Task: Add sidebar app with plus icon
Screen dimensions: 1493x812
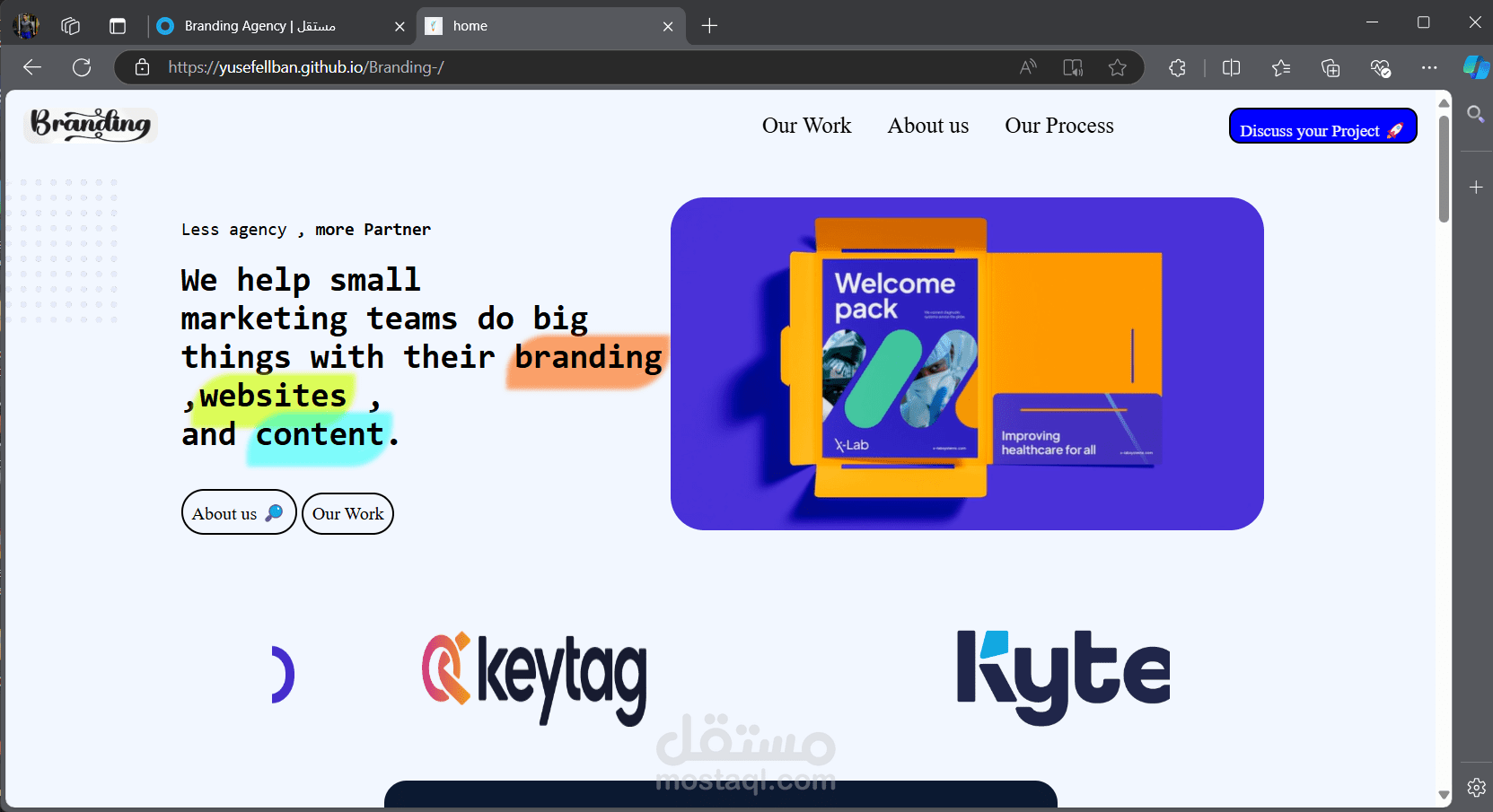Action: click(1475, 187)
